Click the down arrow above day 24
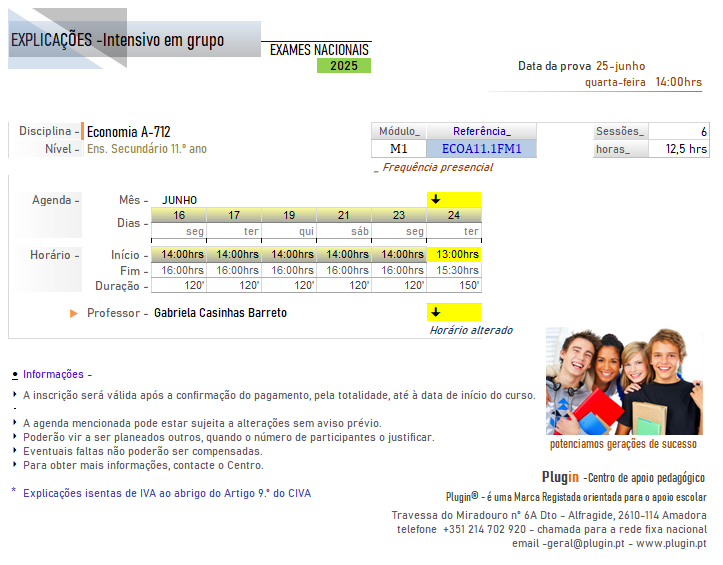The height and width of the screenshot is (565, 723). [x=436, y=200]
